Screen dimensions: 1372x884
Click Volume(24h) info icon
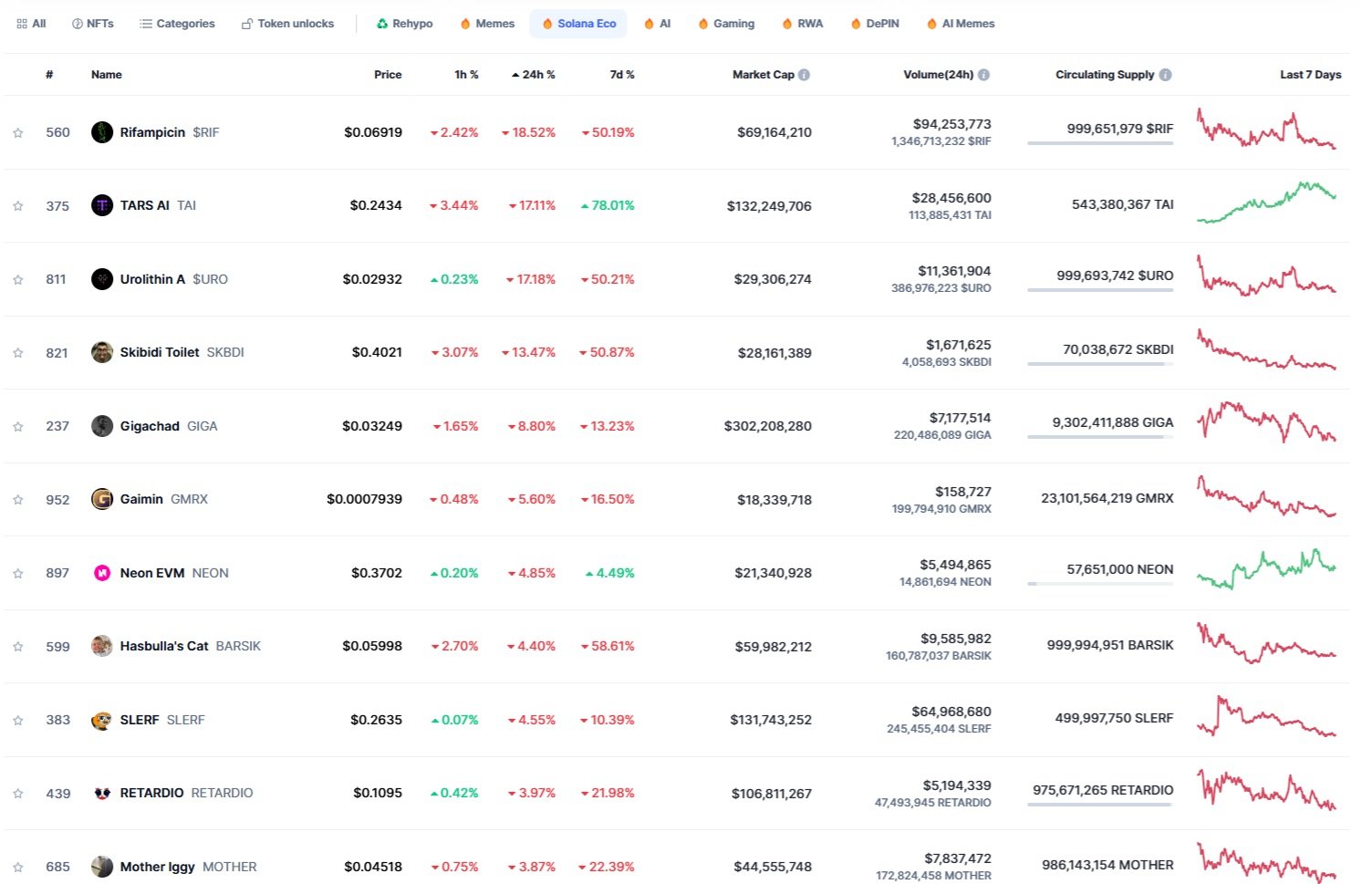click(983, 75)
